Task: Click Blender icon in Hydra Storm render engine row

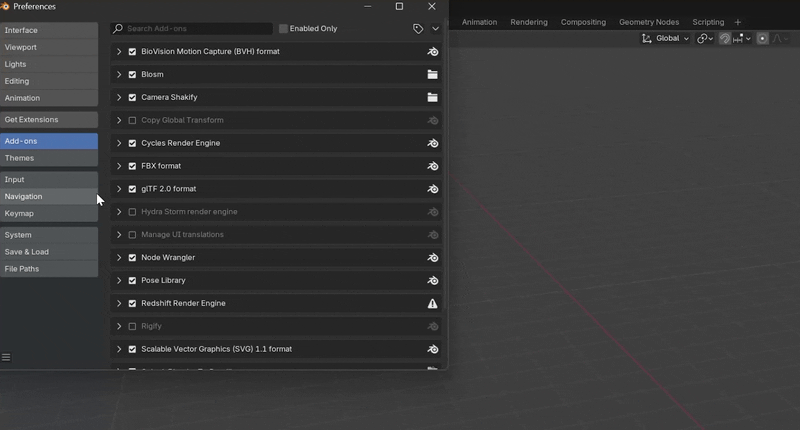Action: pos(433,212)
